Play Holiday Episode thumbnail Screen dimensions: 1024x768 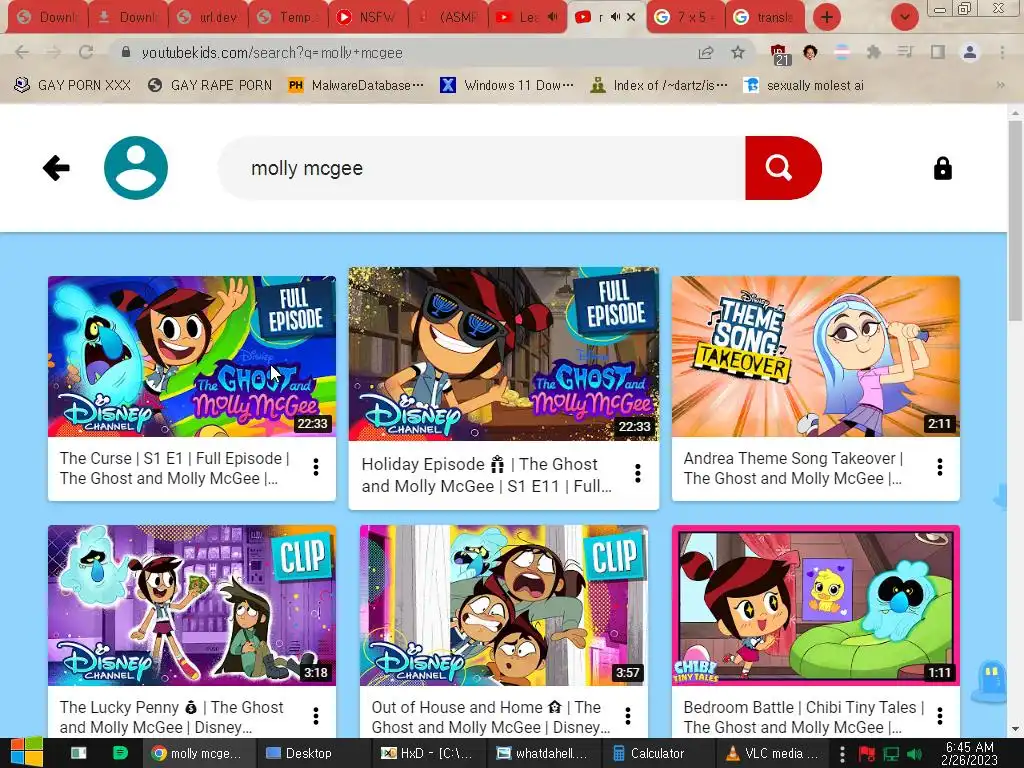(x=504, y=354)
